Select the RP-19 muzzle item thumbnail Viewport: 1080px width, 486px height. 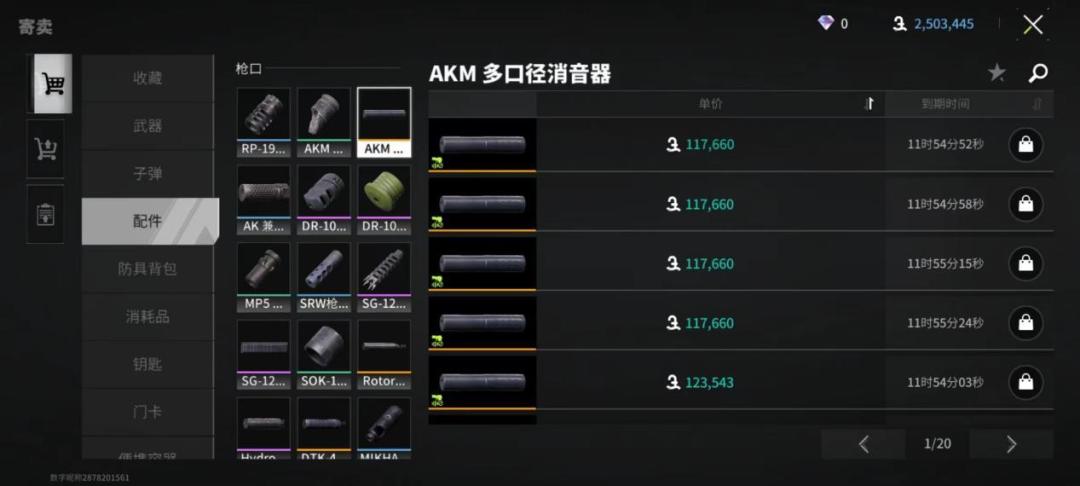[264, 122]
